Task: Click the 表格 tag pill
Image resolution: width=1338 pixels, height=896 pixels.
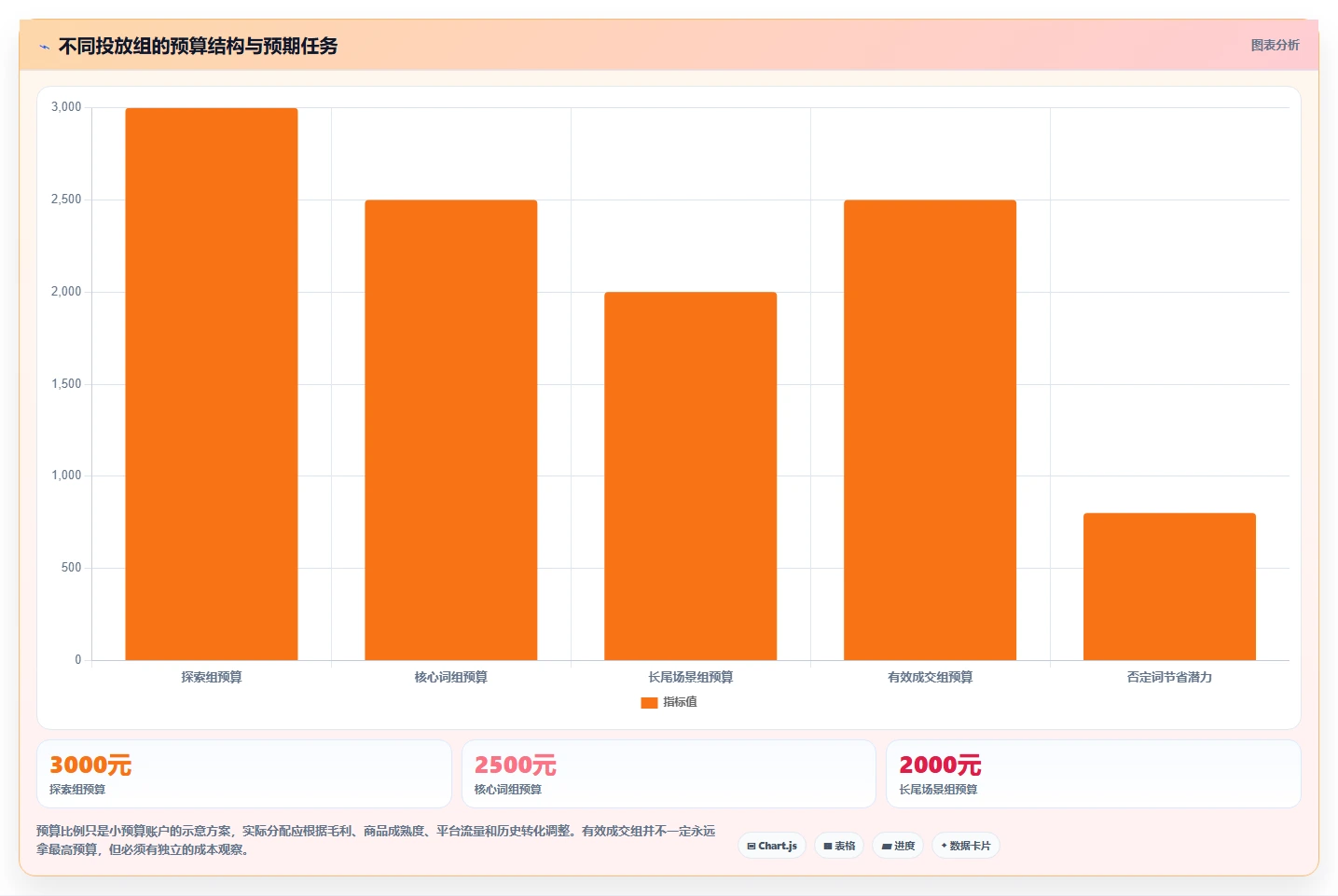Action: coord(839,846)
